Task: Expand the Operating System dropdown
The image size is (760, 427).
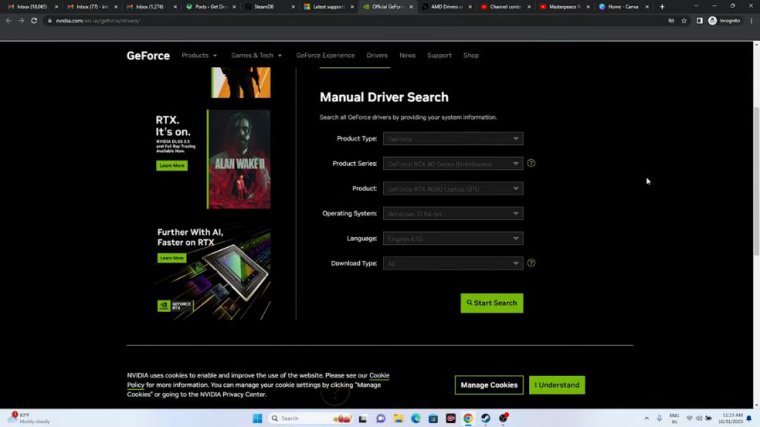Action: (453, 213)
